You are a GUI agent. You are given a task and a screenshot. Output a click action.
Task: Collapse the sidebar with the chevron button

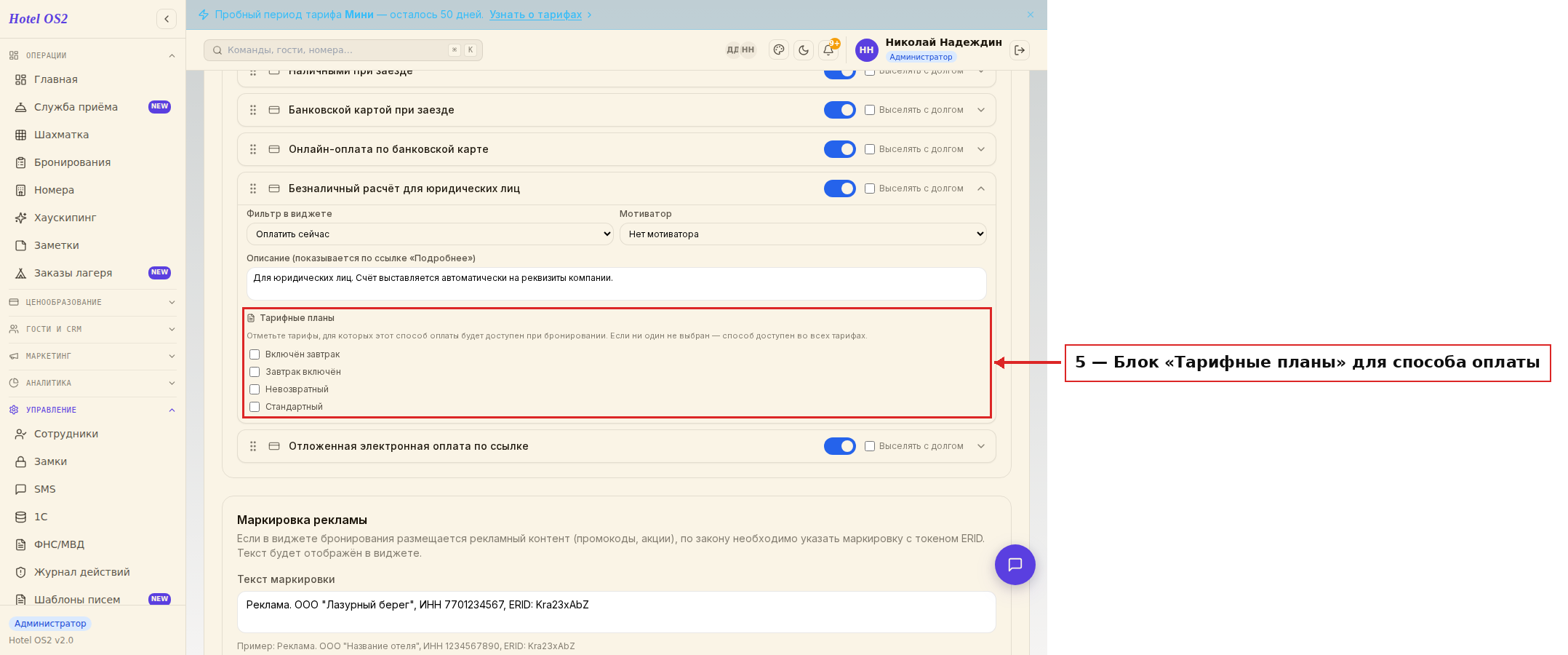(167, 19)
